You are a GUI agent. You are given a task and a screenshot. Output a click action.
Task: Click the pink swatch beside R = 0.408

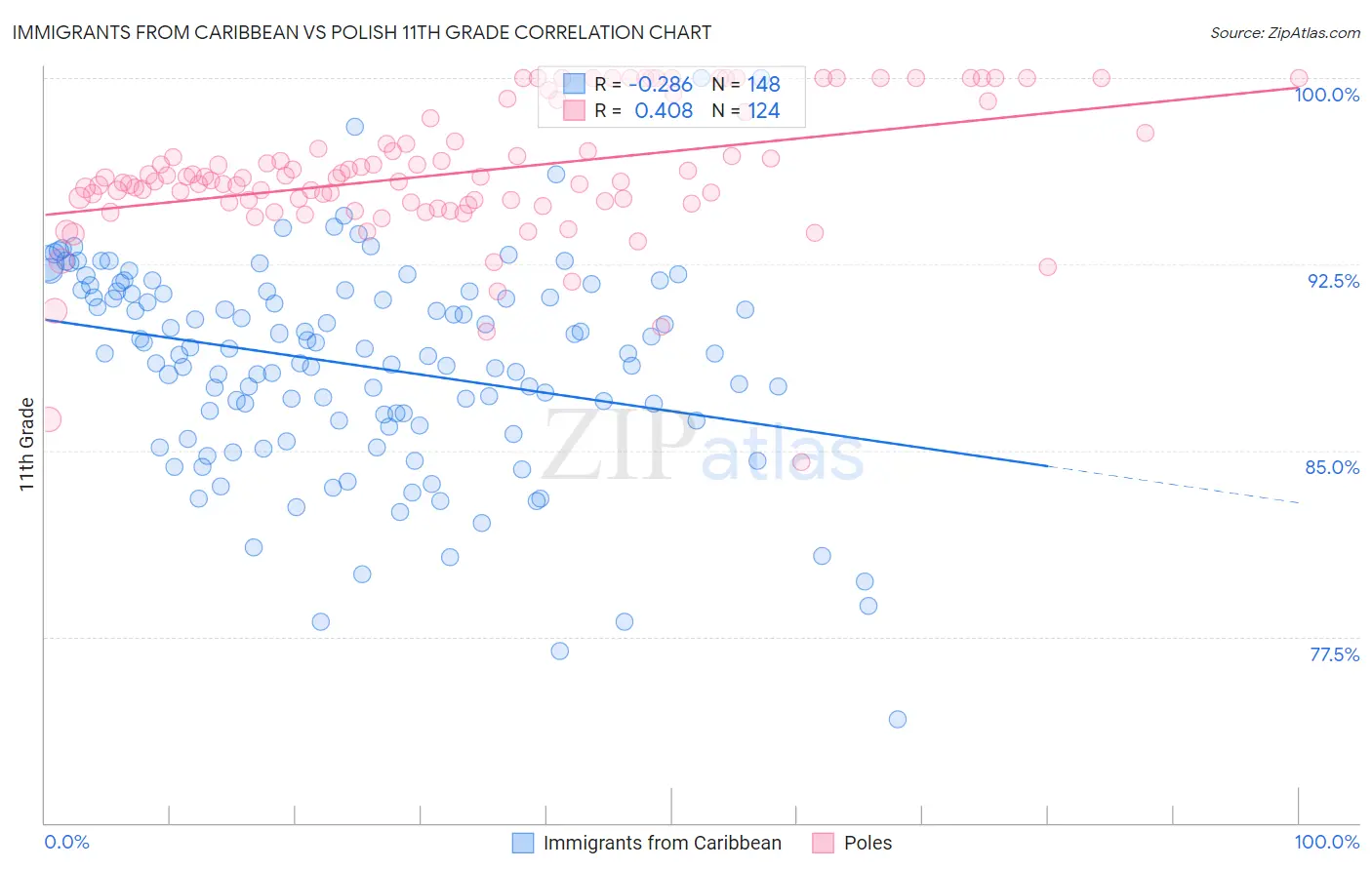point(574,110)
